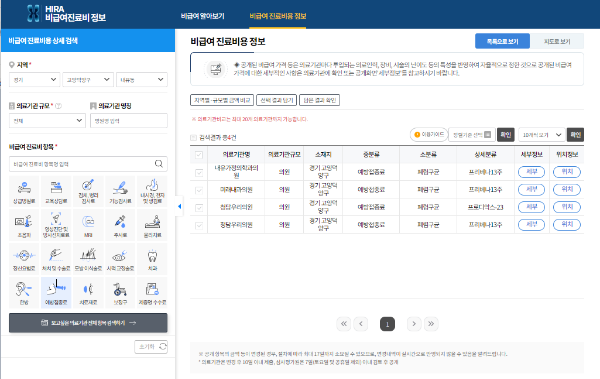This screenshot has width=600, height=379.
Task: Open 위치 location for 미래내과의원 row
Action: click(x=567, y=190)
